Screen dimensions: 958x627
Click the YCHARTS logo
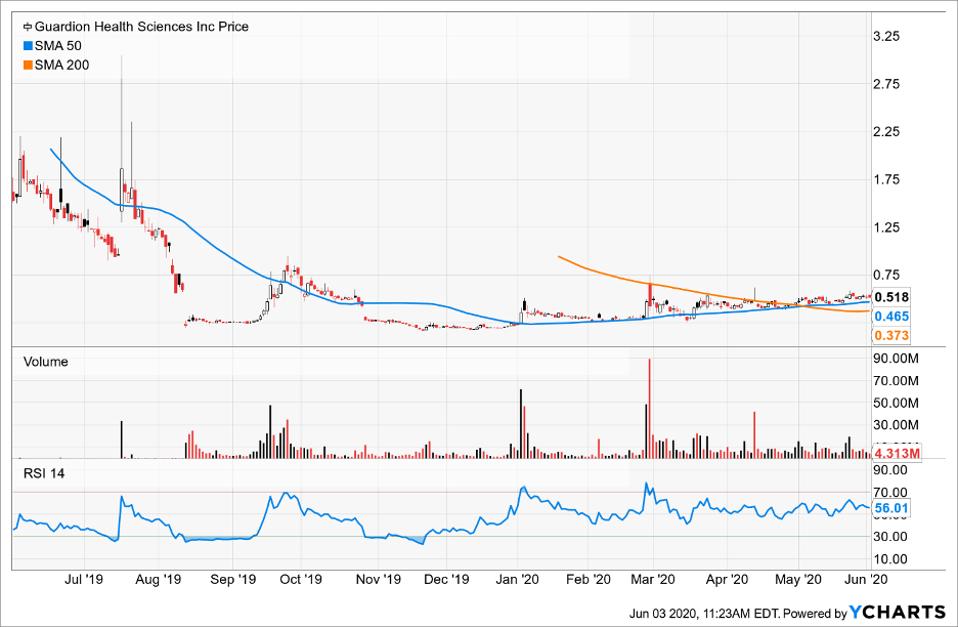tap(898, 612)
